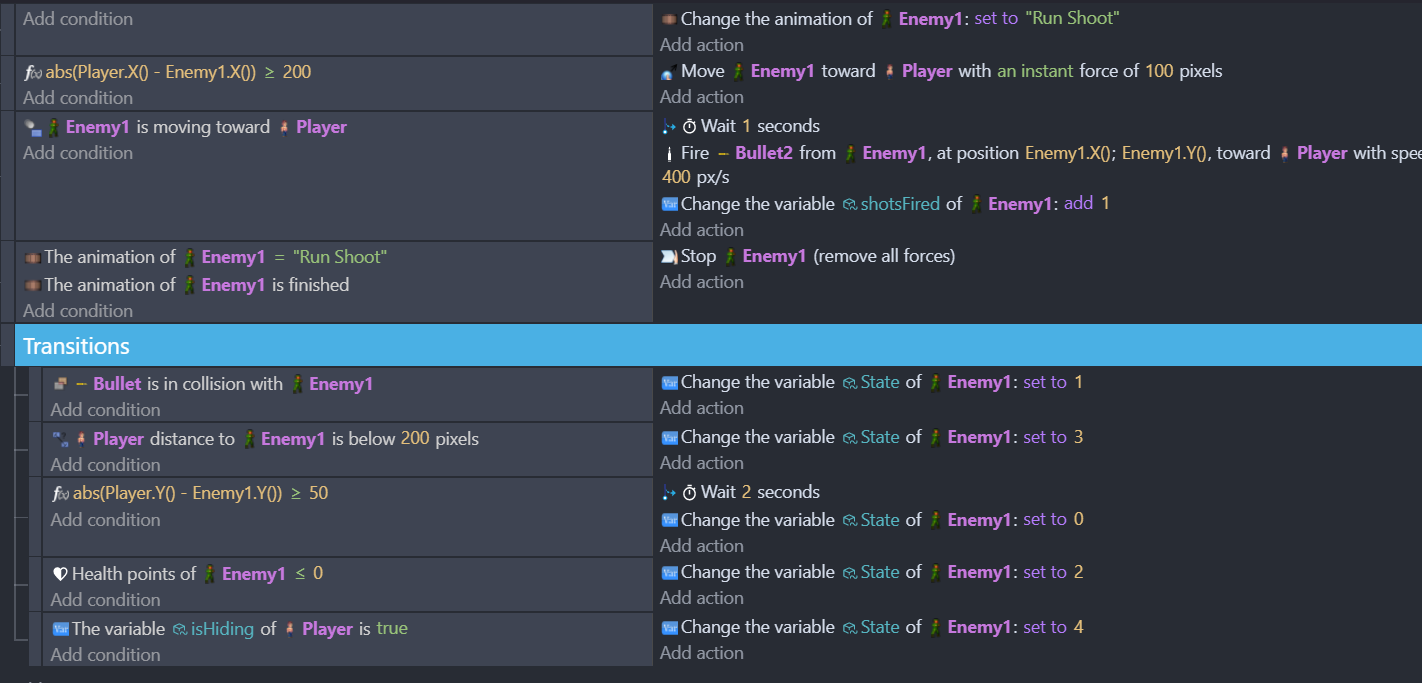Add condition below animation is finished condition
The image size is (1422, 683).
click(78, 311)
